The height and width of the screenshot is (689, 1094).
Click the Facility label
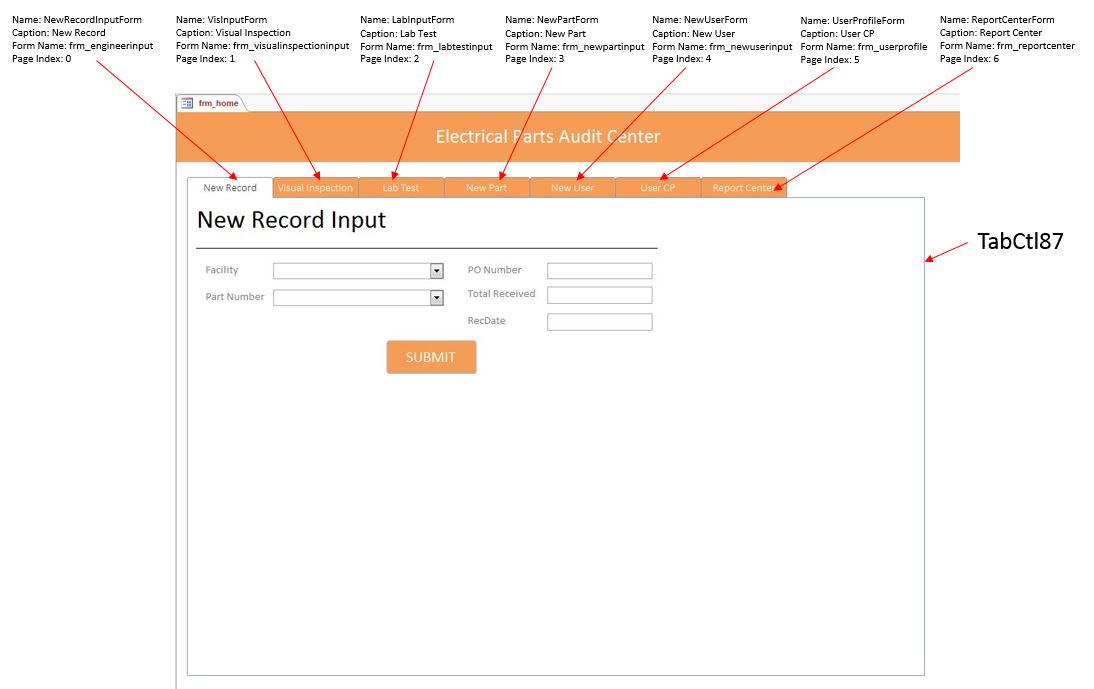click(222, 270)
